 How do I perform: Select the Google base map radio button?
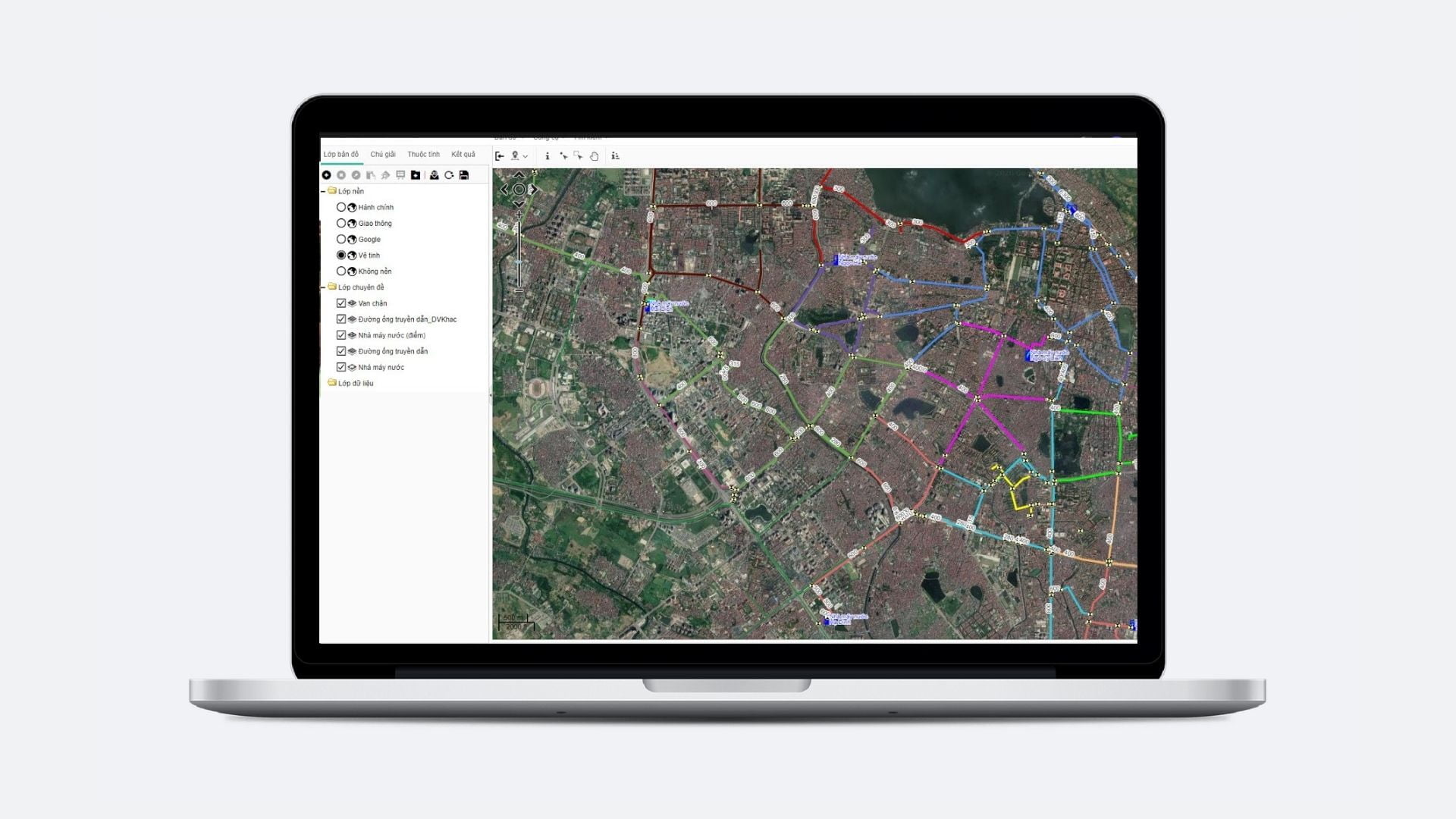coord(341,239)
